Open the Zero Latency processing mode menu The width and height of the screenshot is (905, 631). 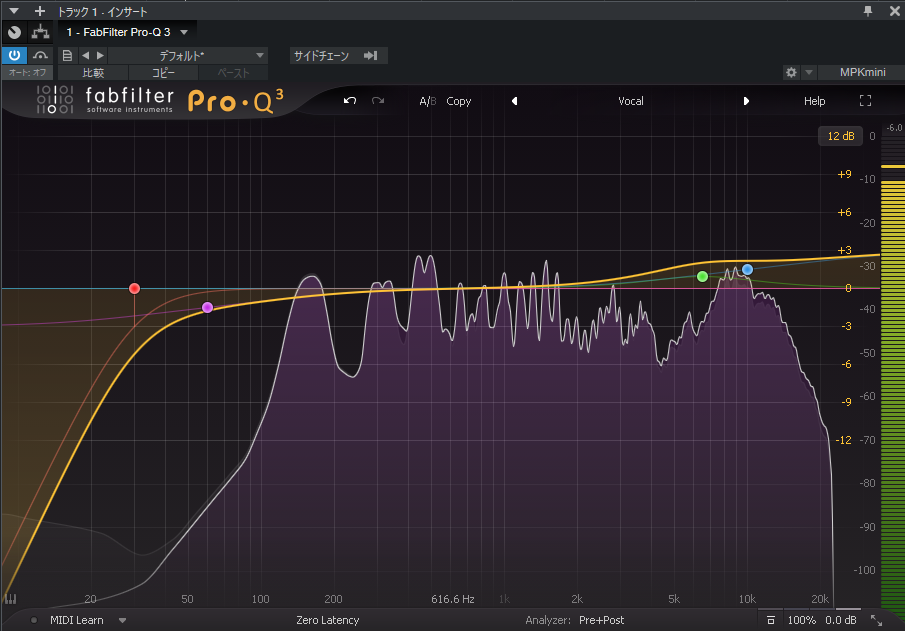pyautogui.click(x=327, y=620)
